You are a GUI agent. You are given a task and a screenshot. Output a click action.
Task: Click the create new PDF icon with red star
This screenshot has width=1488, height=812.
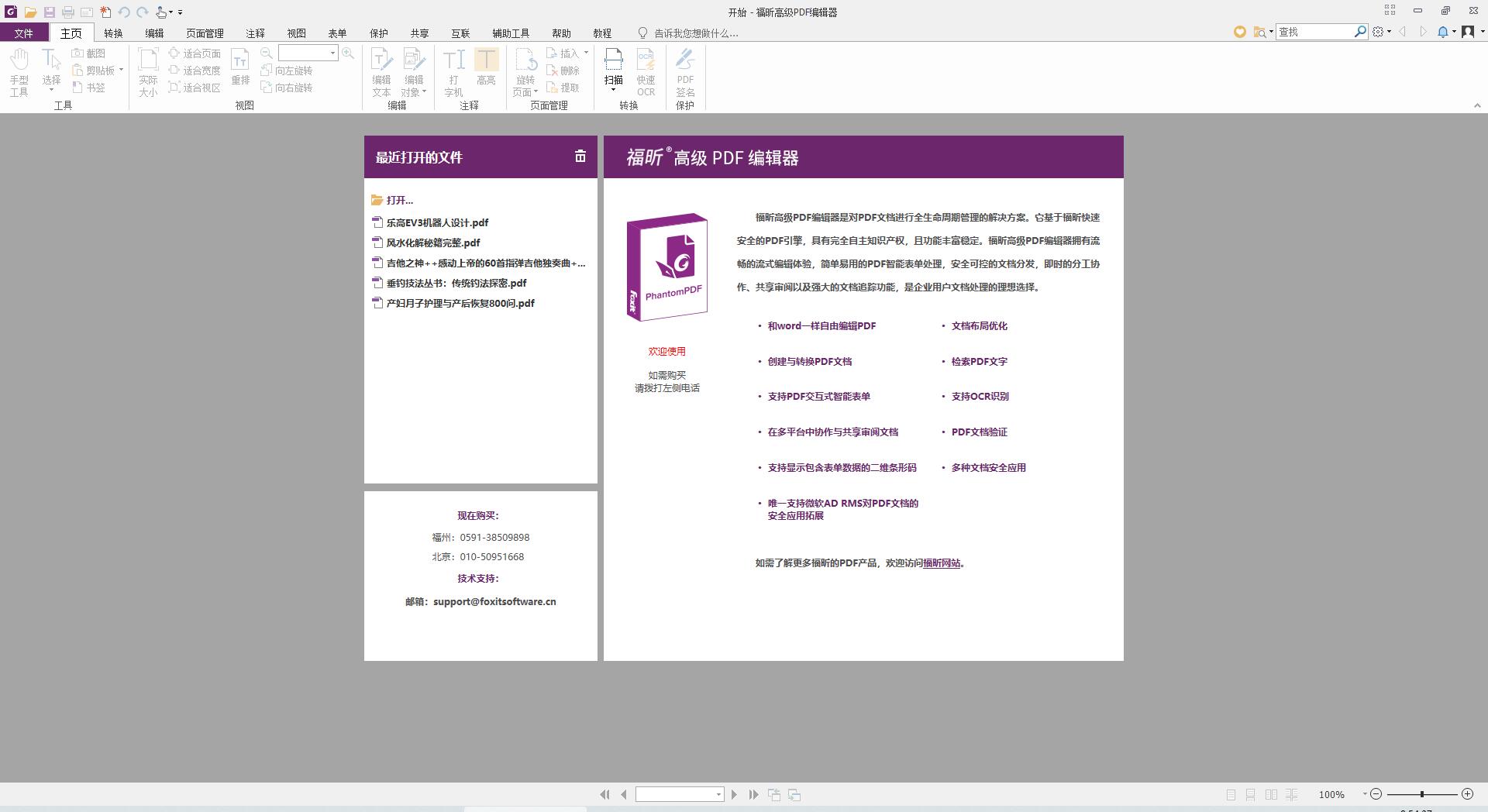tap(105, 12)
